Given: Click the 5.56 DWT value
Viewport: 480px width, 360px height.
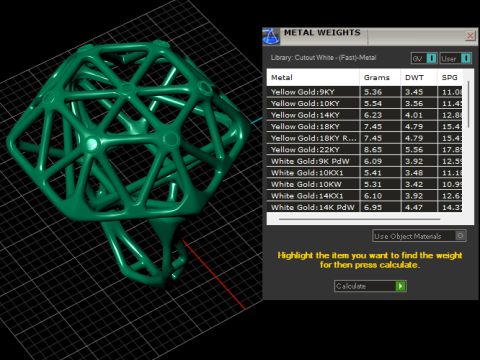Looking at the screenshot, I should click(414, 150).
